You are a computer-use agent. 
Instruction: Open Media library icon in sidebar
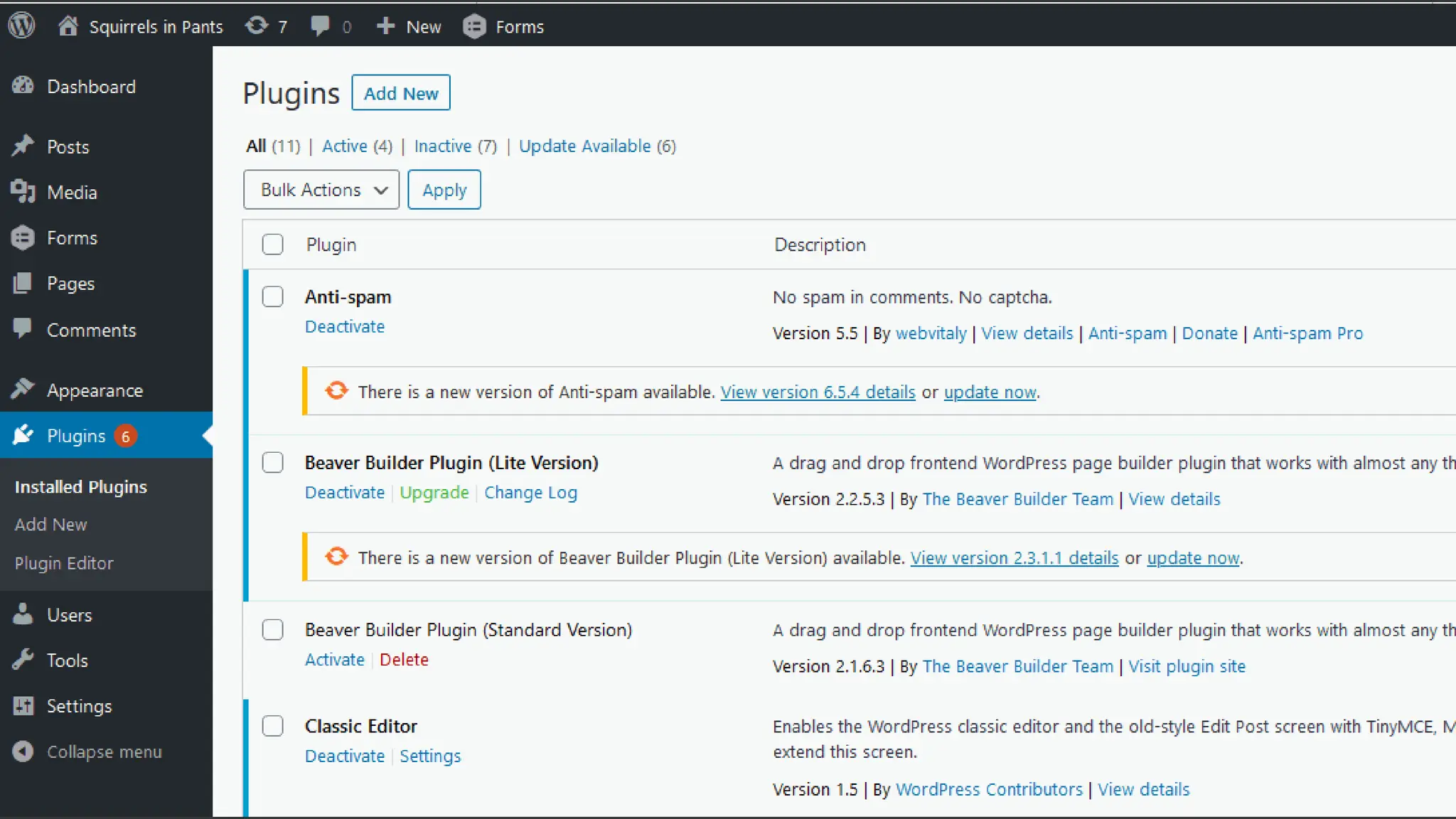pyautogui.click(x=23, y=192)
